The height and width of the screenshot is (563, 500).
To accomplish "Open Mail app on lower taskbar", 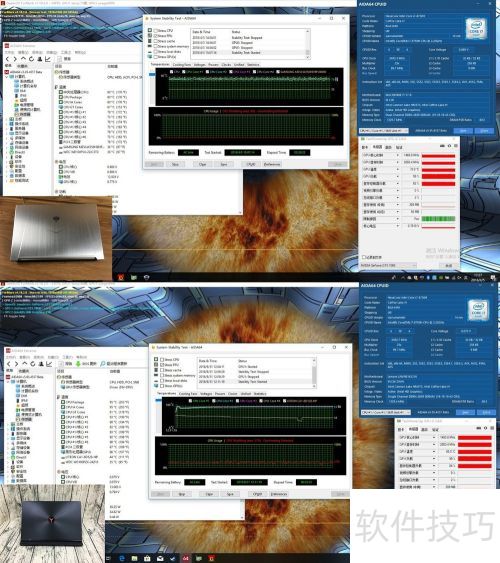I will point(160,558).
